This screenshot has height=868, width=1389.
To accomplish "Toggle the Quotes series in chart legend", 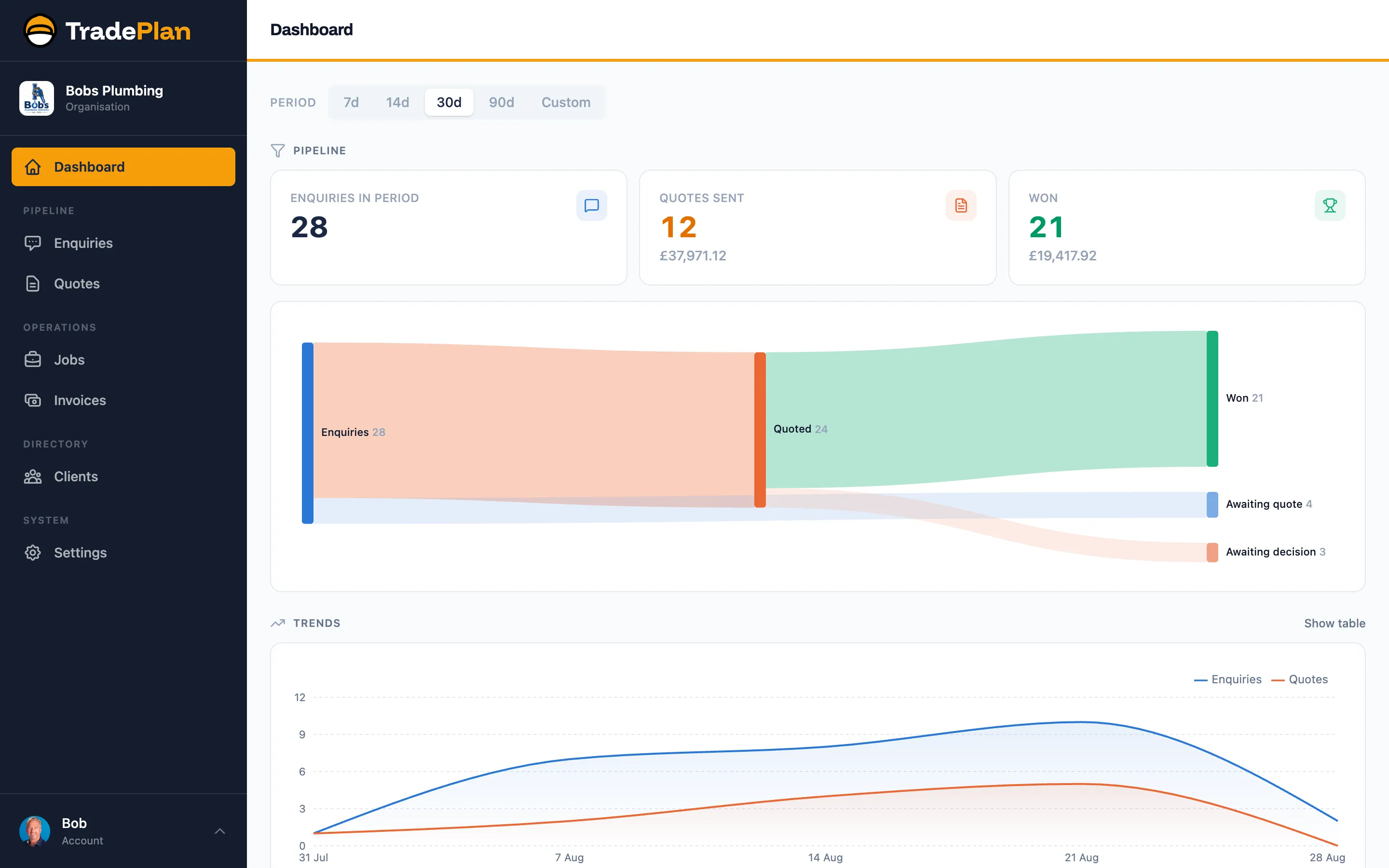I will [1299, 679].
